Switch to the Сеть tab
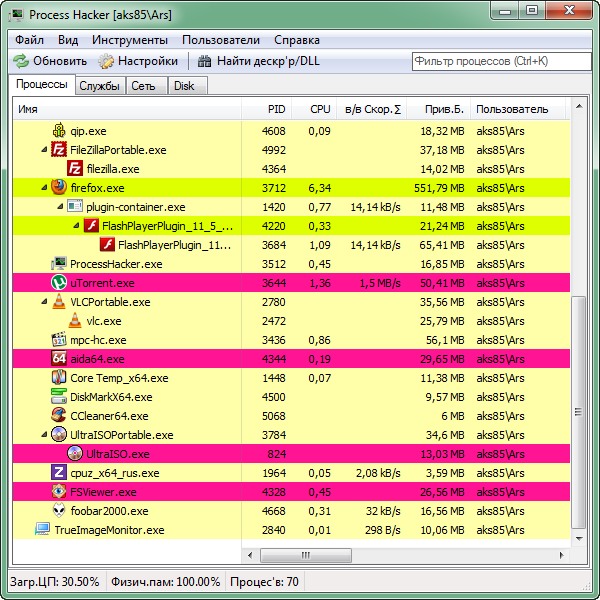600x600 pixels. [x=143, y=86]
